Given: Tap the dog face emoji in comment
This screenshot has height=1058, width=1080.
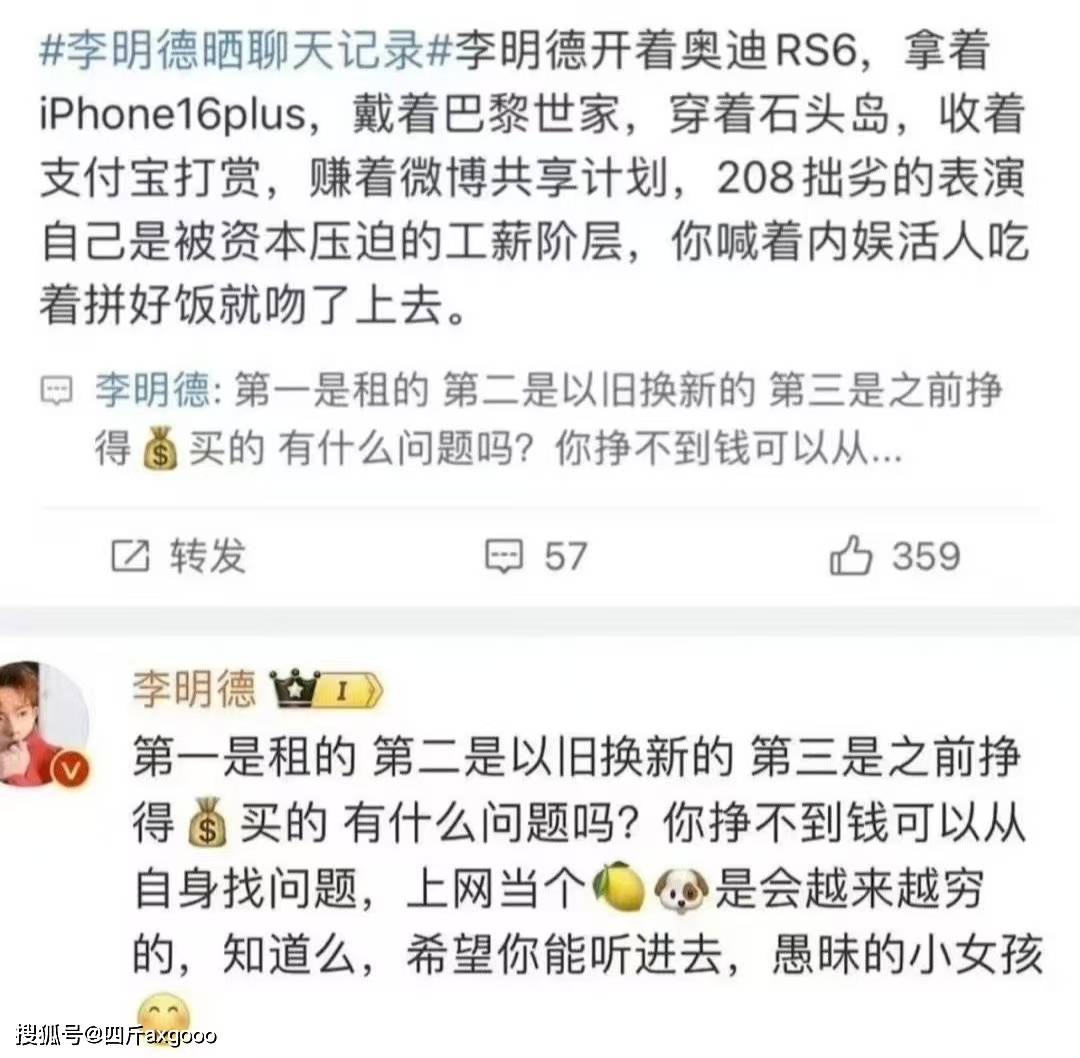Looking at the screenshot, I should (x=681, y=890).
